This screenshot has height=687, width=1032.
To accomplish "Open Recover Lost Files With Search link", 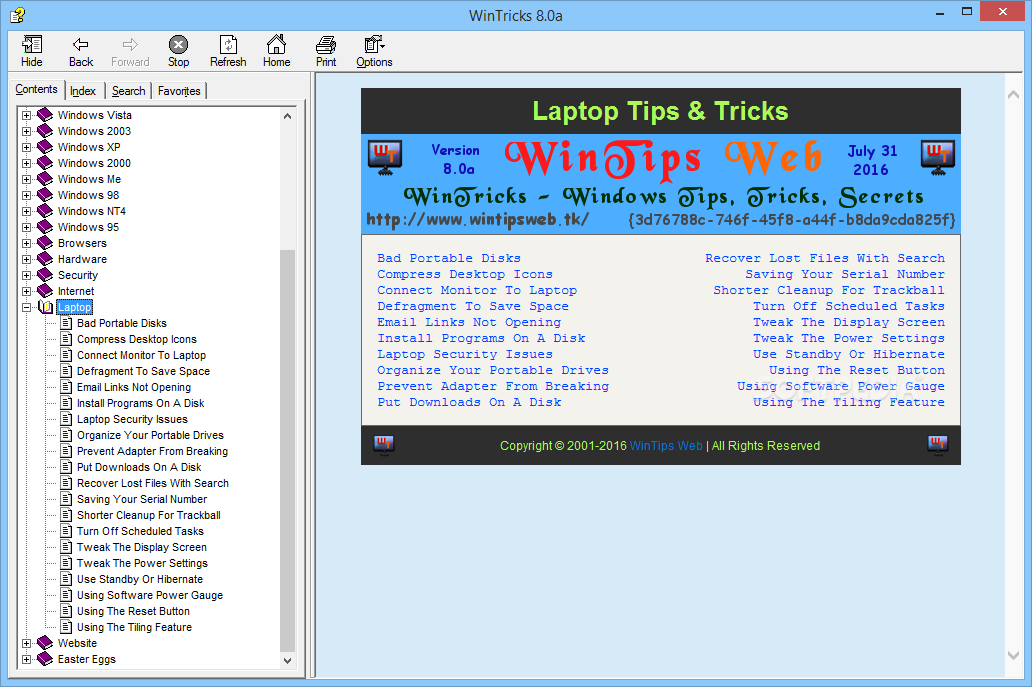I will tap(825, 258).
